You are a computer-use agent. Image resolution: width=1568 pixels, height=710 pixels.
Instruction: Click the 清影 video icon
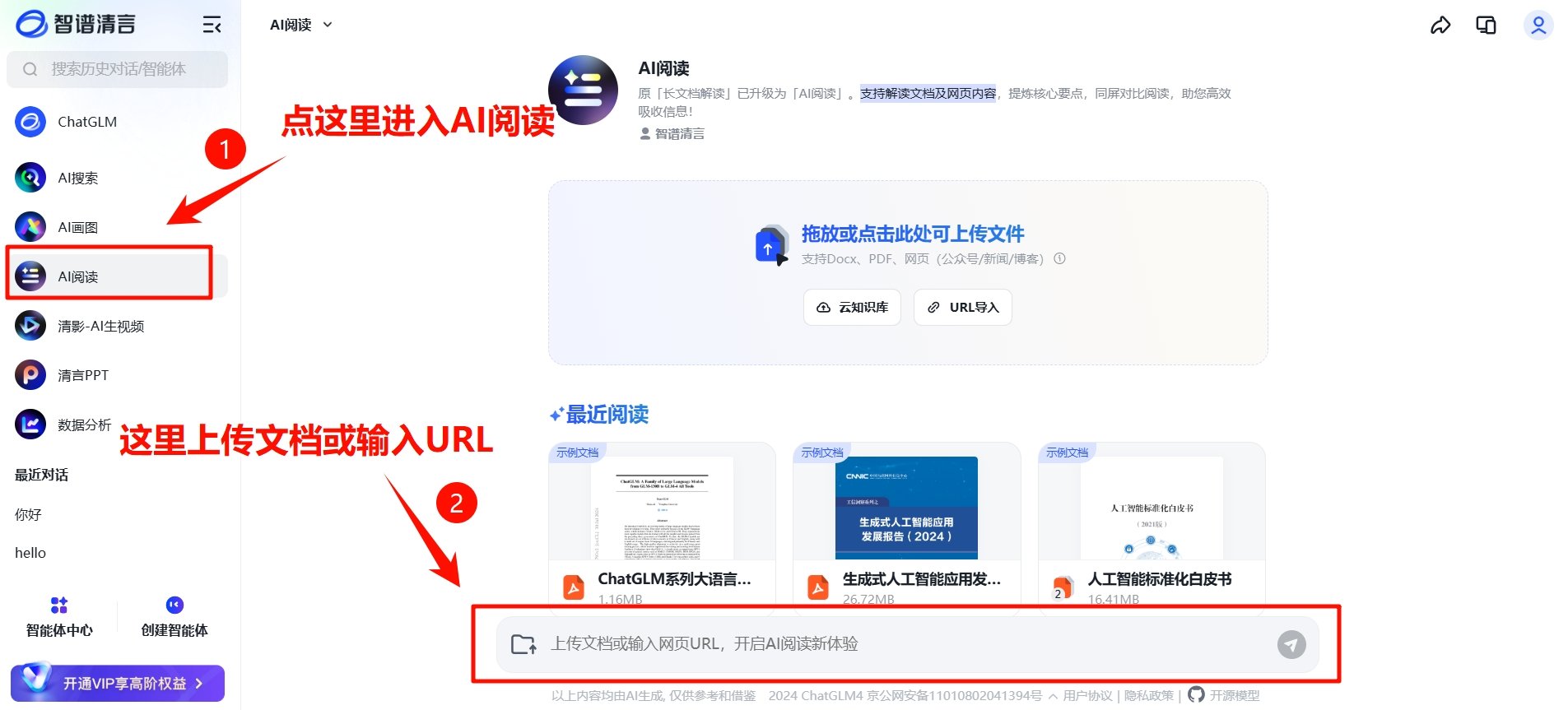[x=30, y=326]
